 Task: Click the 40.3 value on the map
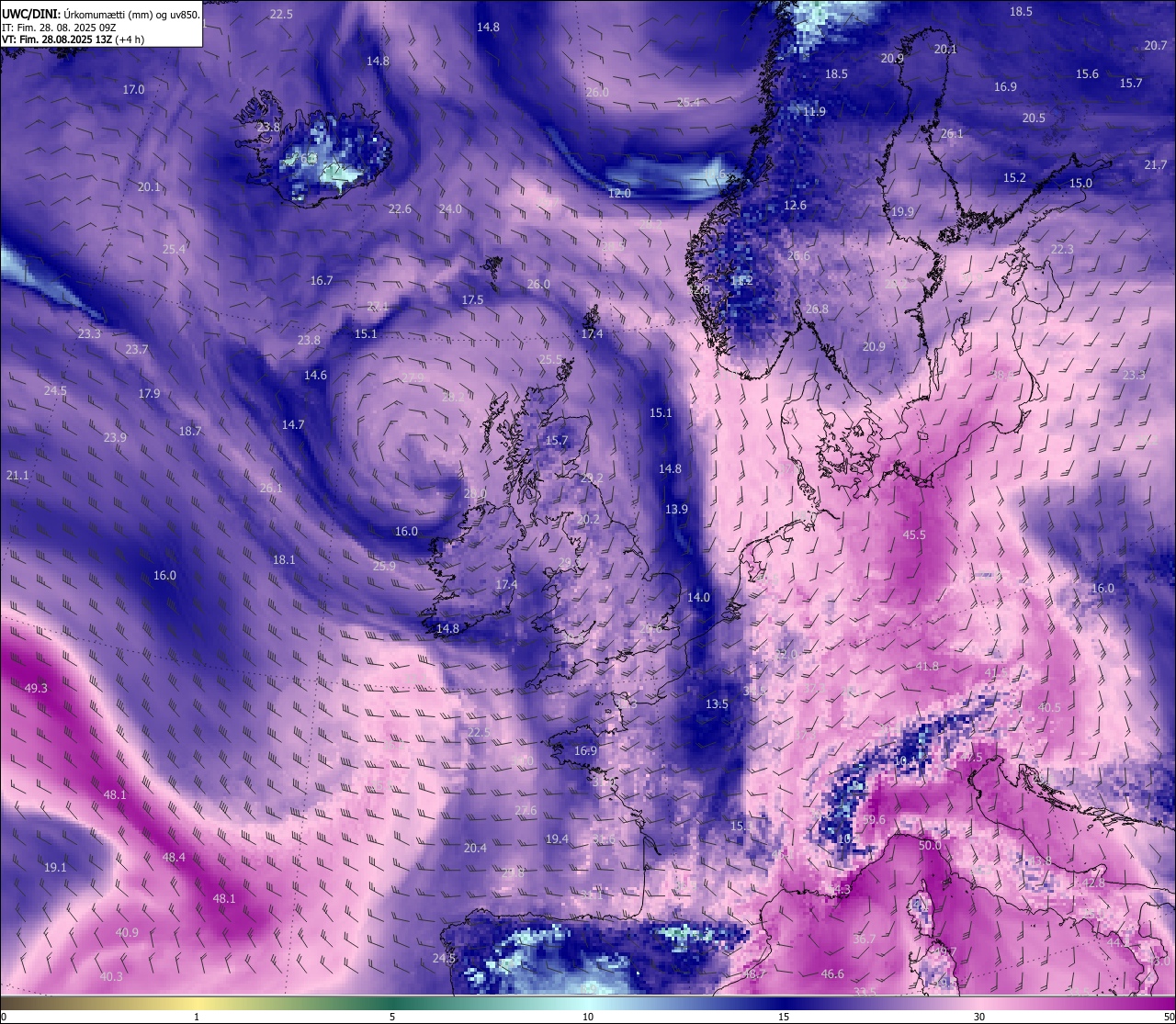pyautogui.click(x=110, y=976)
